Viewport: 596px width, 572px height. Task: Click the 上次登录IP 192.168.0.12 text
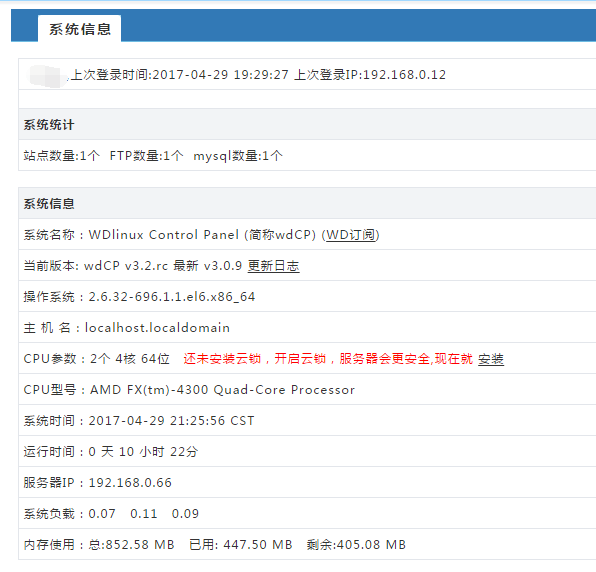[x=370, y=74]
